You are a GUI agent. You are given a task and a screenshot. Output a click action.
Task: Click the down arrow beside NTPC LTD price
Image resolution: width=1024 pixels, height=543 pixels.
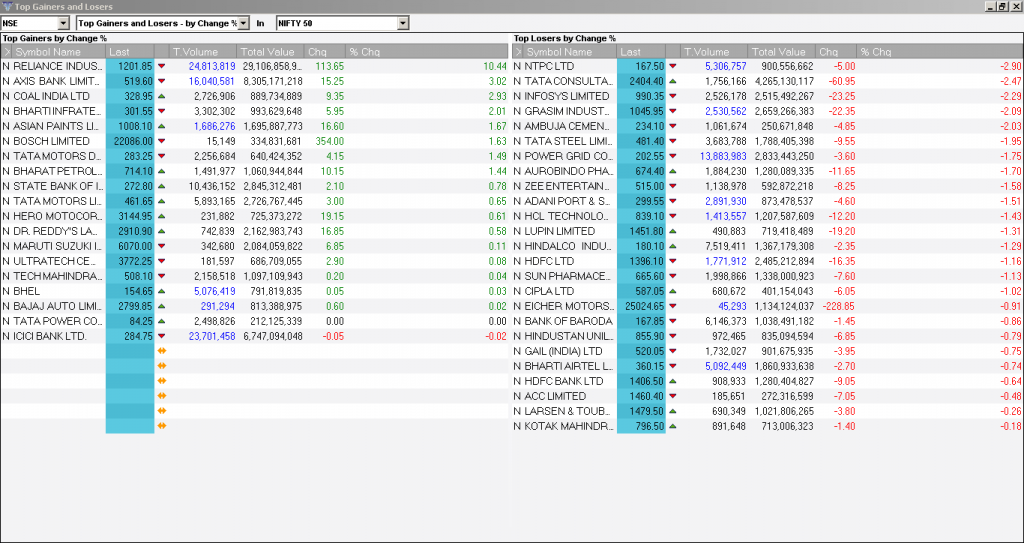click(673, 66)
